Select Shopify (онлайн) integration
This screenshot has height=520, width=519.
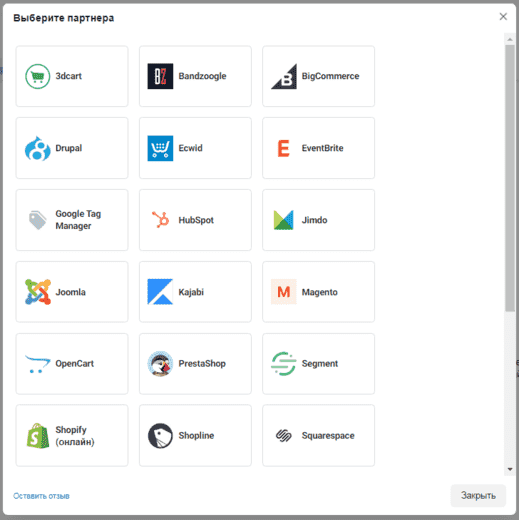pyautogui.click(x=72, y=436)
